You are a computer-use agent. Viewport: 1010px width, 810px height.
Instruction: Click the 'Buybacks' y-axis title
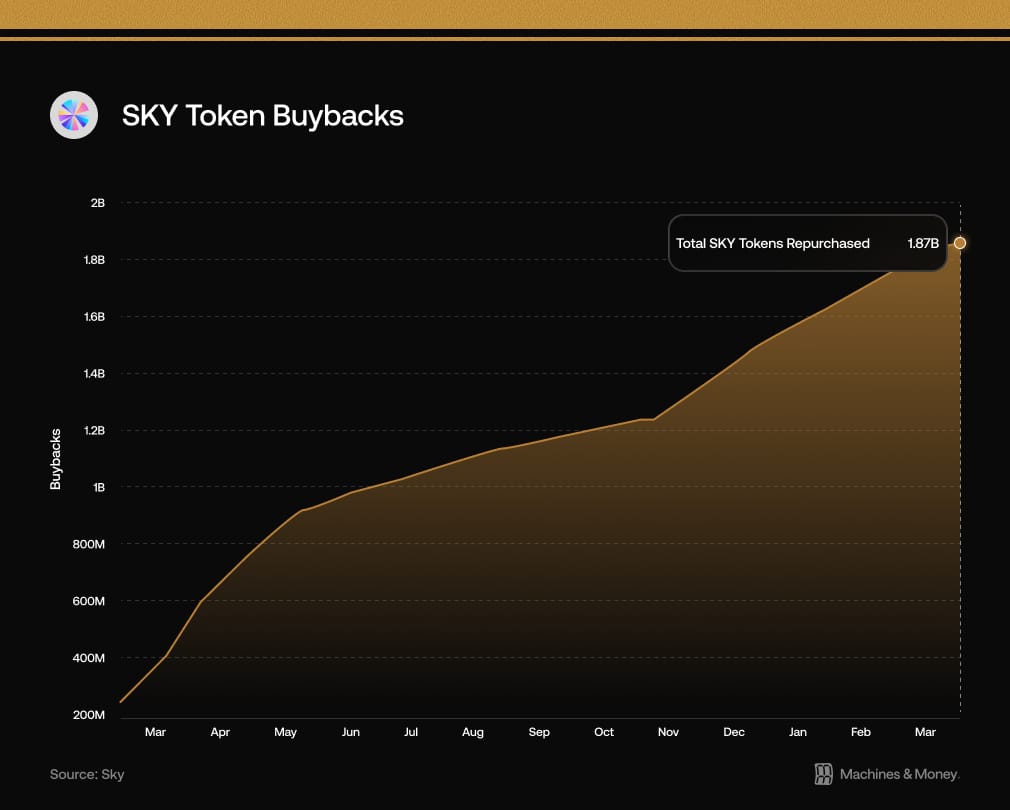coord(55,459)
